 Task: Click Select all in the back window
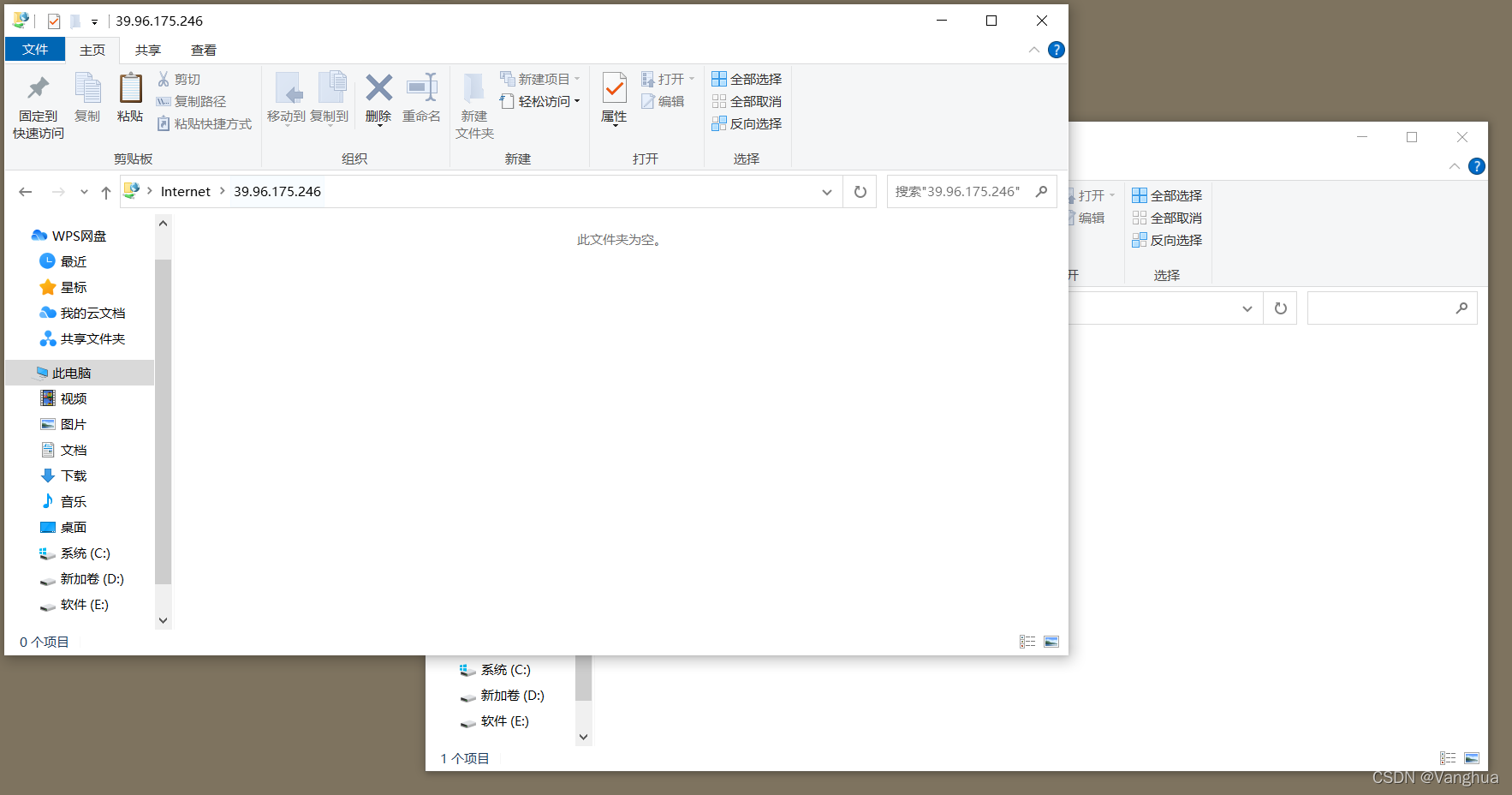[1167, 195]
